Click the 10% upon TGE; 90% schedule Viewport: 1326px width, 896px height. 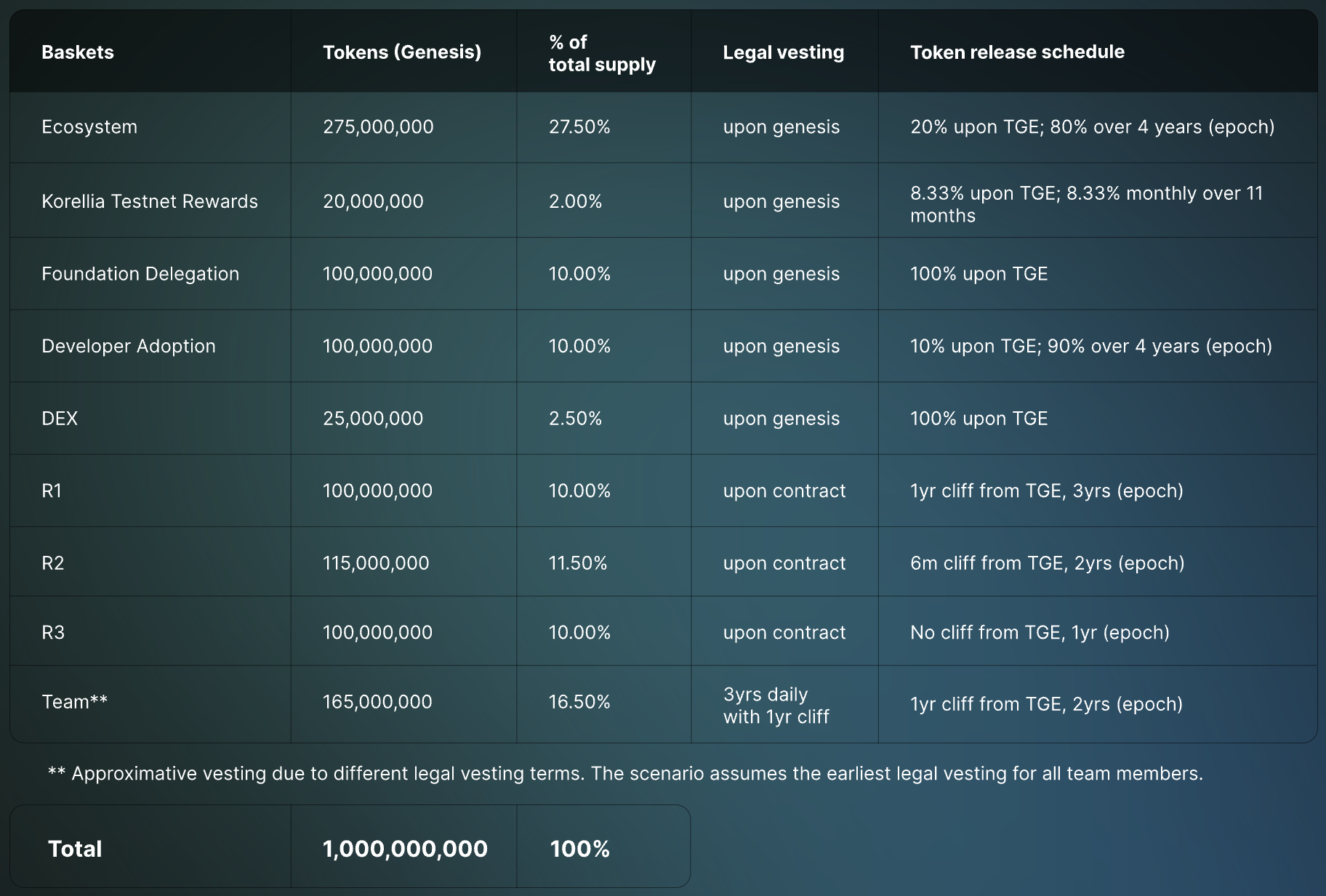coord(1091,347)
